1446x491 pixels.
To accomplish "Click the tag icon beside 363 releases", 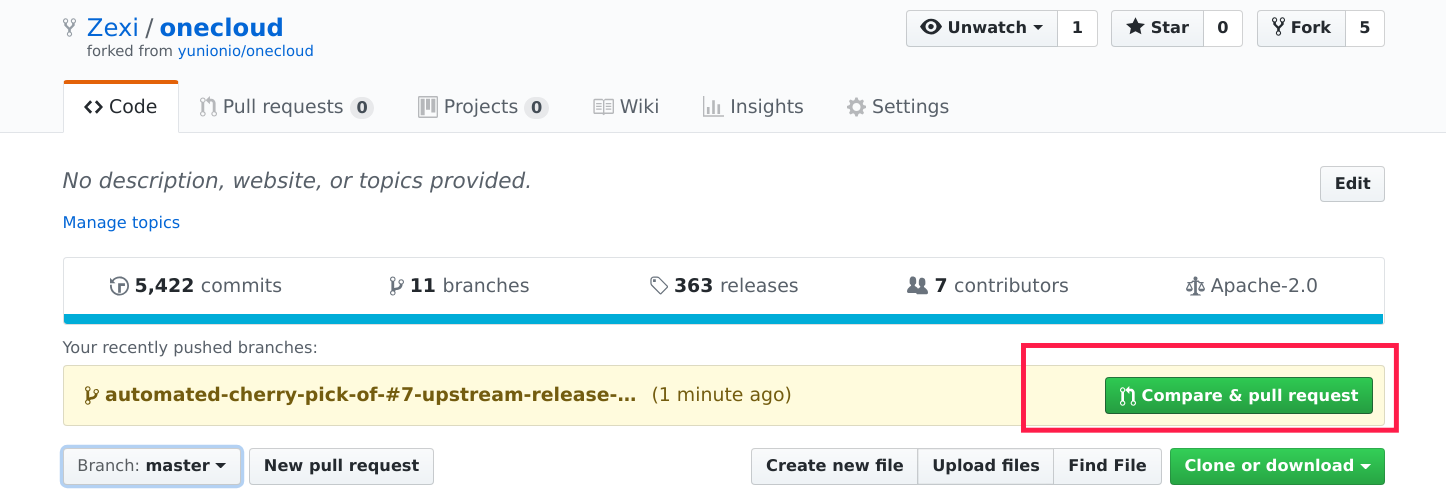I will [x=658, y=286].
